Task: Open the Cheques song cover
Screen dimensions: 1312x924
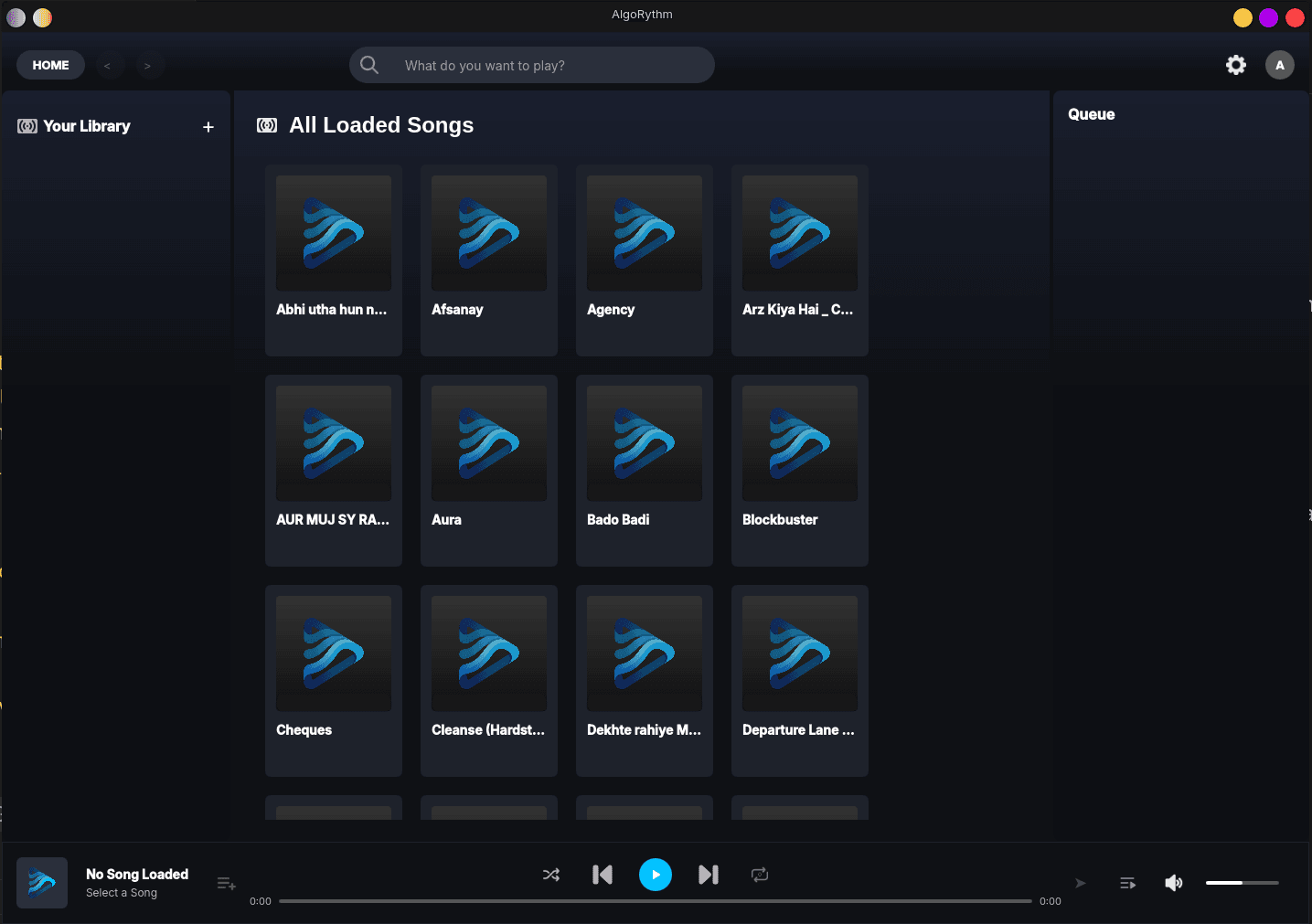Action: point(334,653)
